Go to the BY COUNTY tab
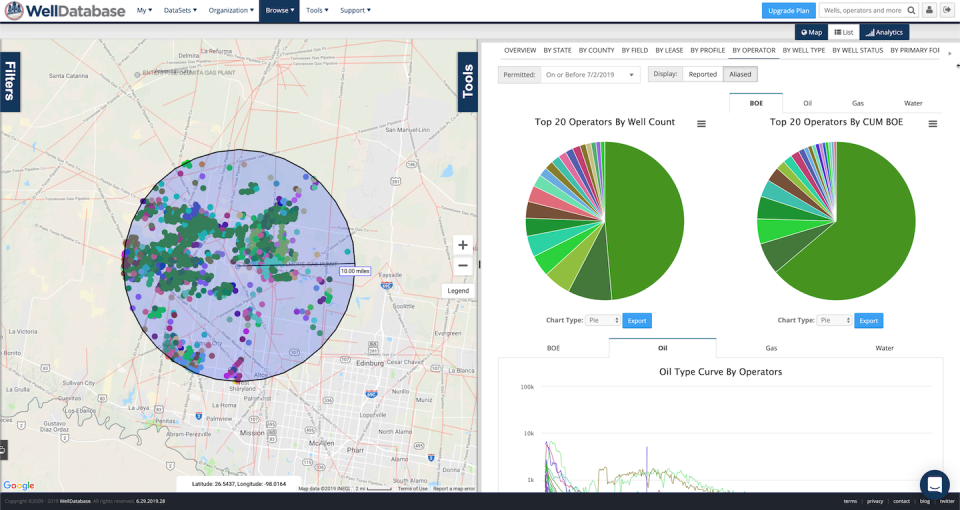The width and height of the screenshot is (960, 510). pyautogui.click(x=596, y=50)
